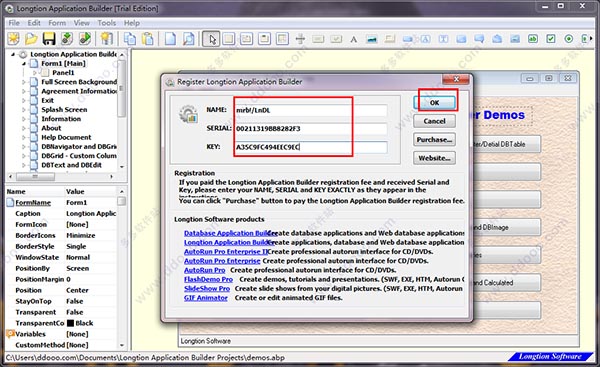Screen dimensions: 600x367
Task: Select the arrow pointer tool
Action: 211,39
